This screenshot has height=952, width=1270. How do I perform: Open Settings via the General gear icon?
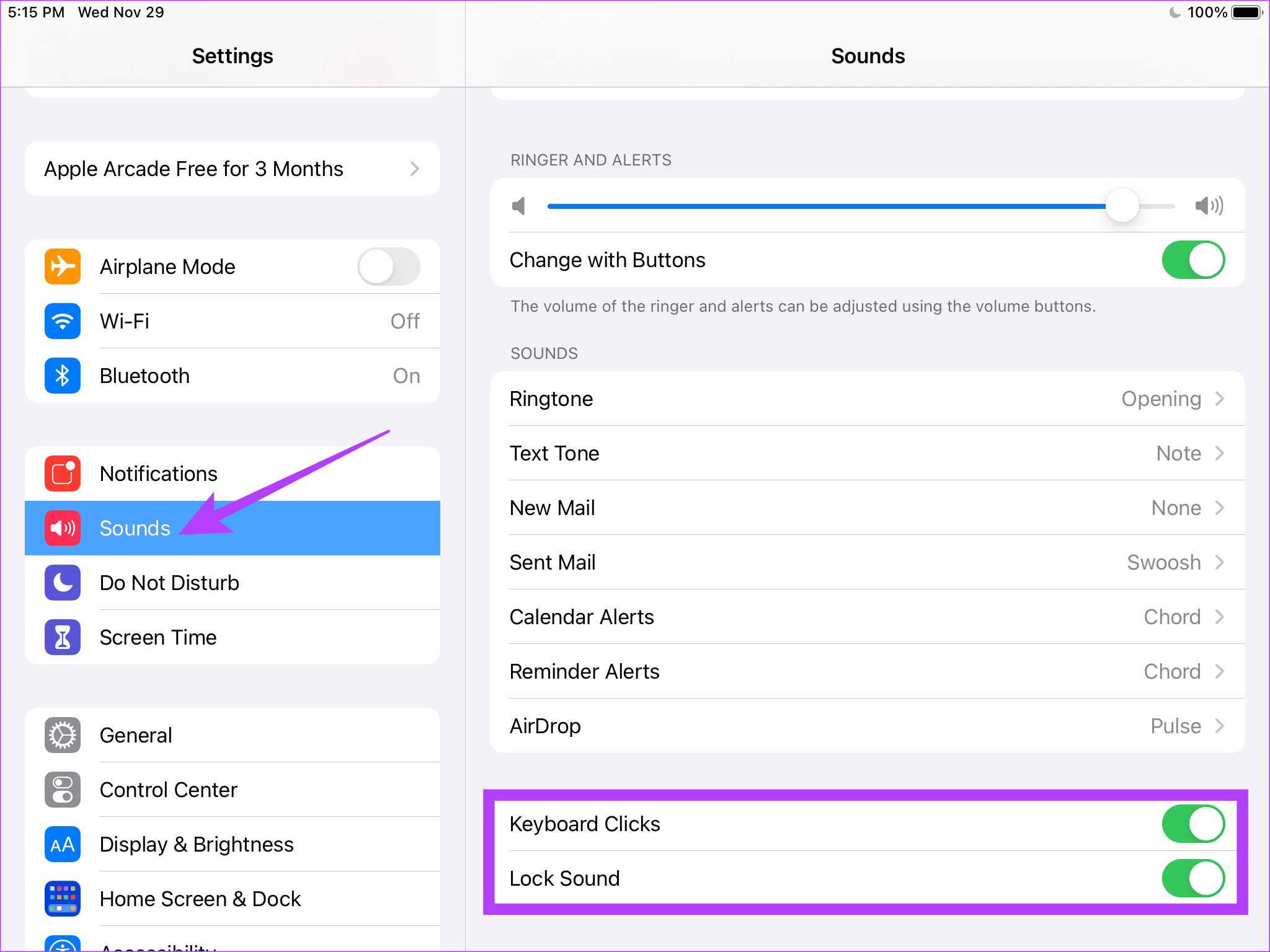coord(62,735)
